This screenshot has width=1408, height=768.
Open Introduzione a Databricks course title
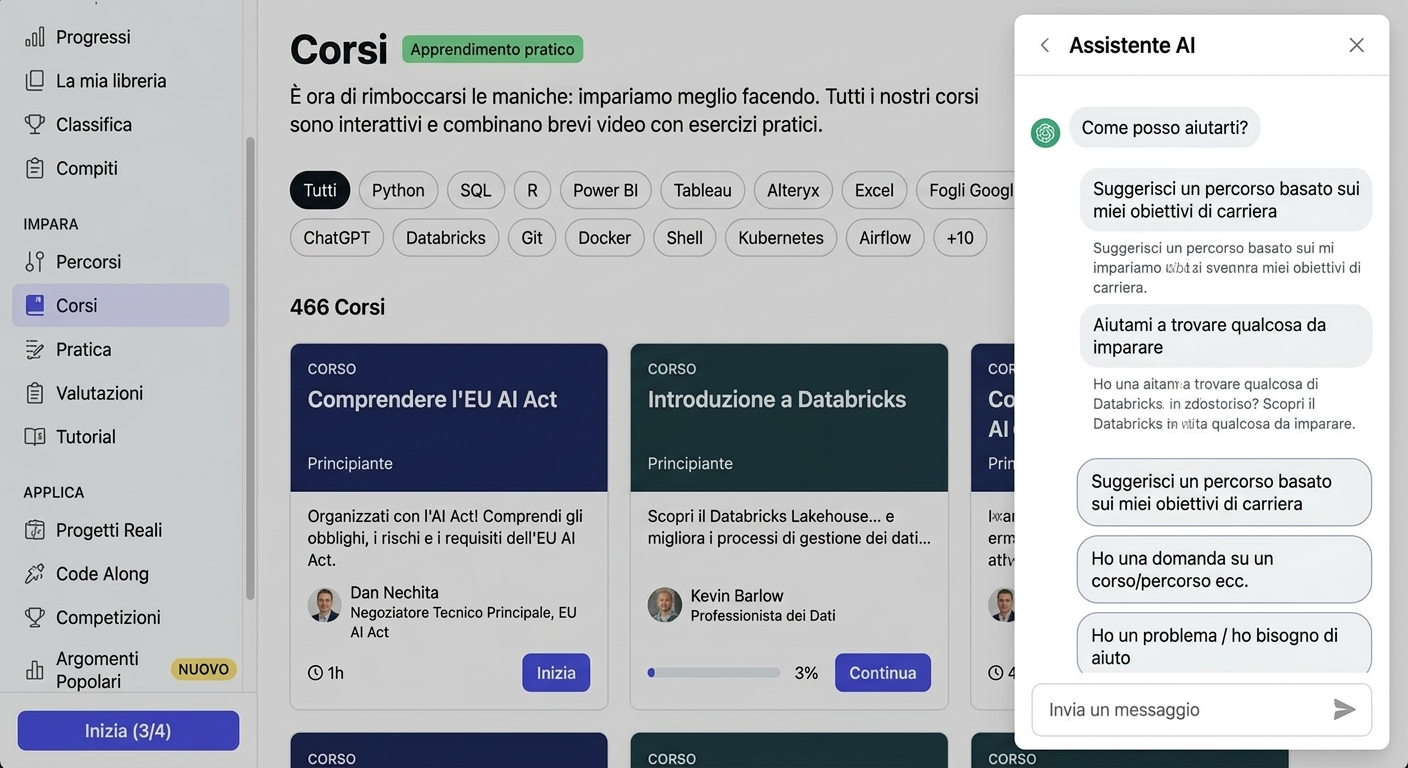coord(777,400)
